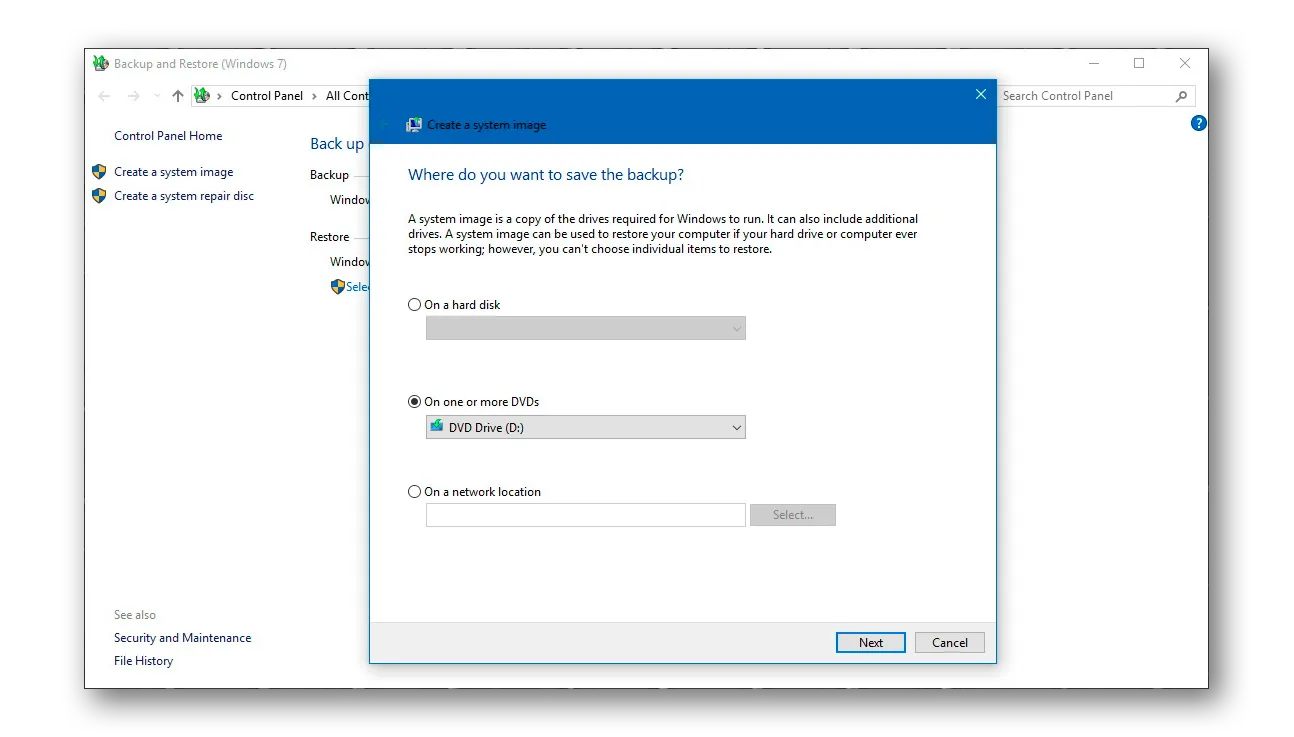Image resolution: width=1294 pixels, height=737 pixels.
Task: Select the On a hard disk option
Action: [x=415, y=305]
